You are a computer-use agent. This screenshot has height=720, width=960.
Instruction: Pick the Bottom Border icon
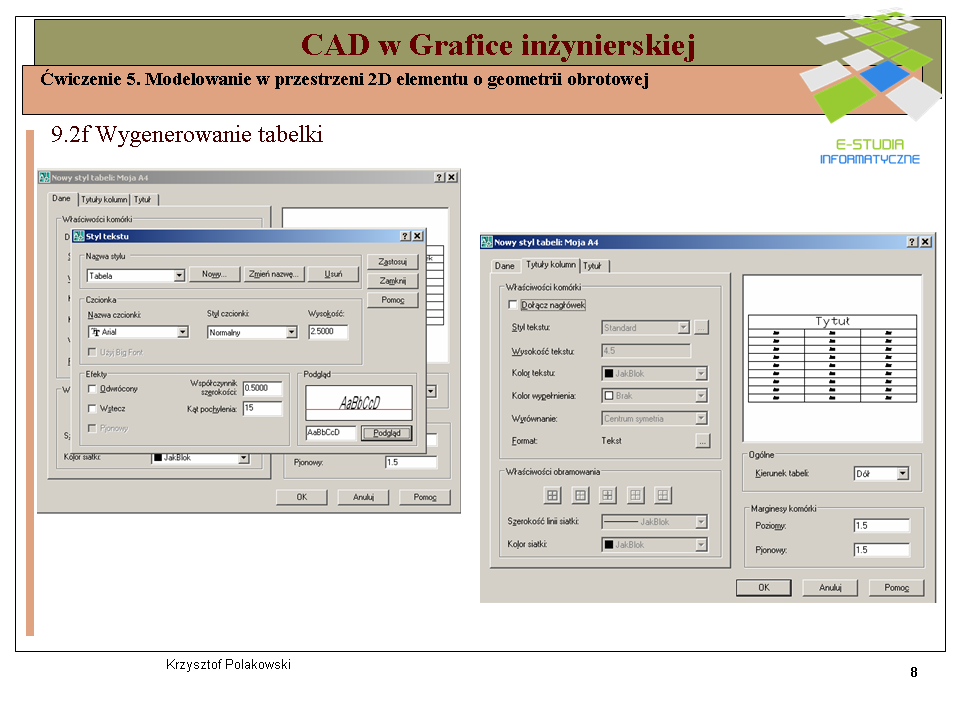click(x=663, y=495)
